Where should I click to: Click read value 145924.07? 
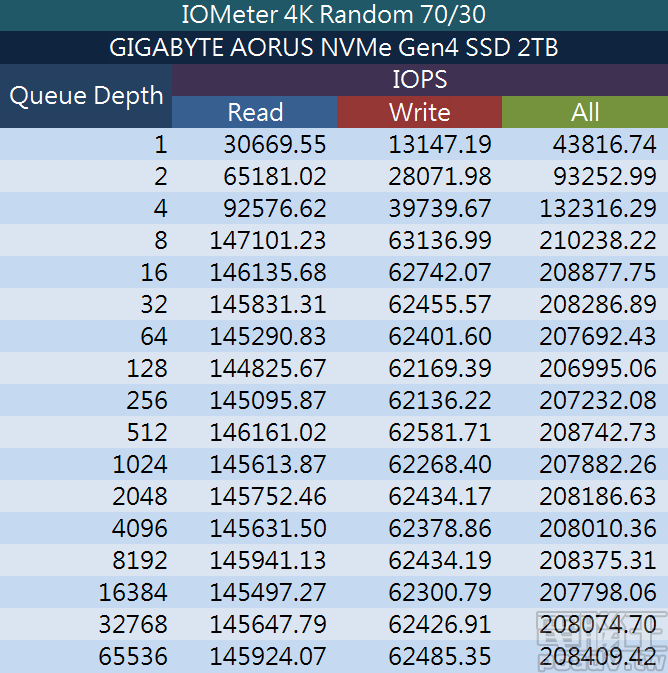click(x=268, y=656)
